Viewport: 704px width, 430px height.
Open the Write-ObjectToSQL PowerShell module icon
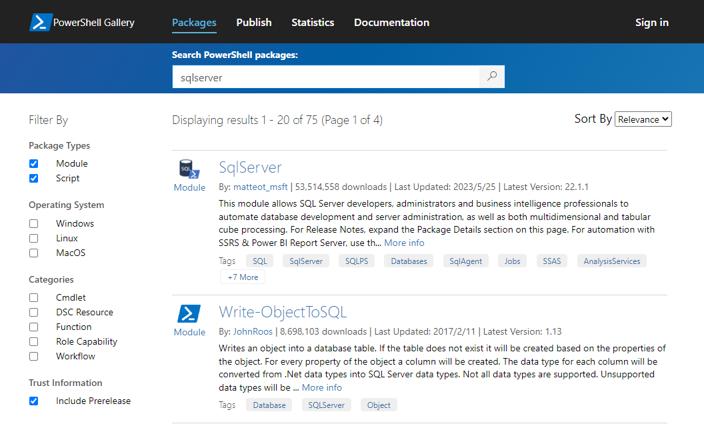coord(189,313)
